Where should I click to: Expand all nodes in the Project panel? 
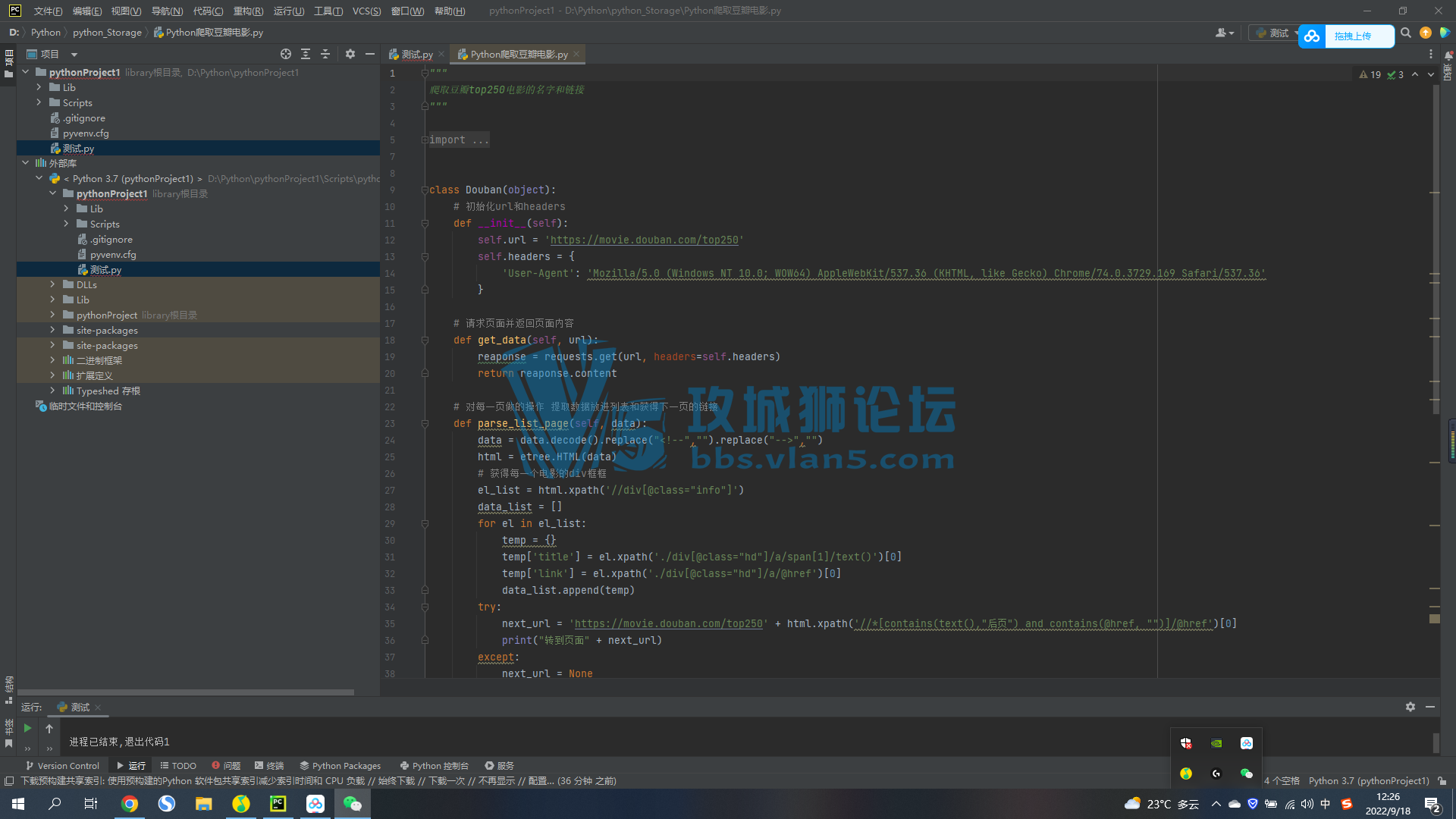pyautogui.click(x=306, y=54)
